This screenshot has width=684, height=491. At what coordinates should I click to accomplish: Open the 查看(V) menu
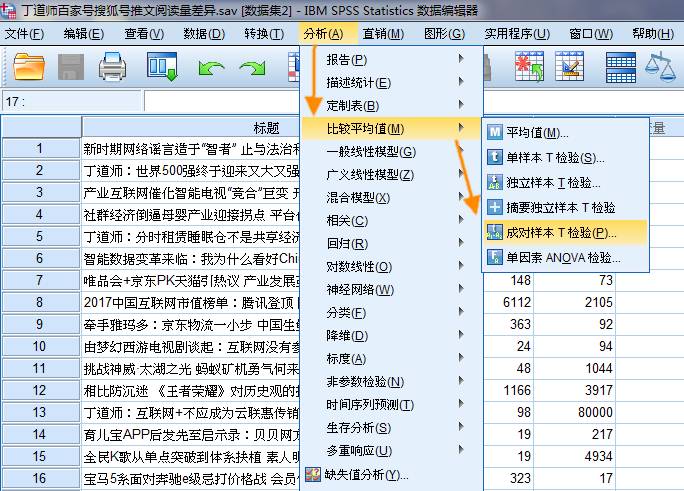(144, 34)
